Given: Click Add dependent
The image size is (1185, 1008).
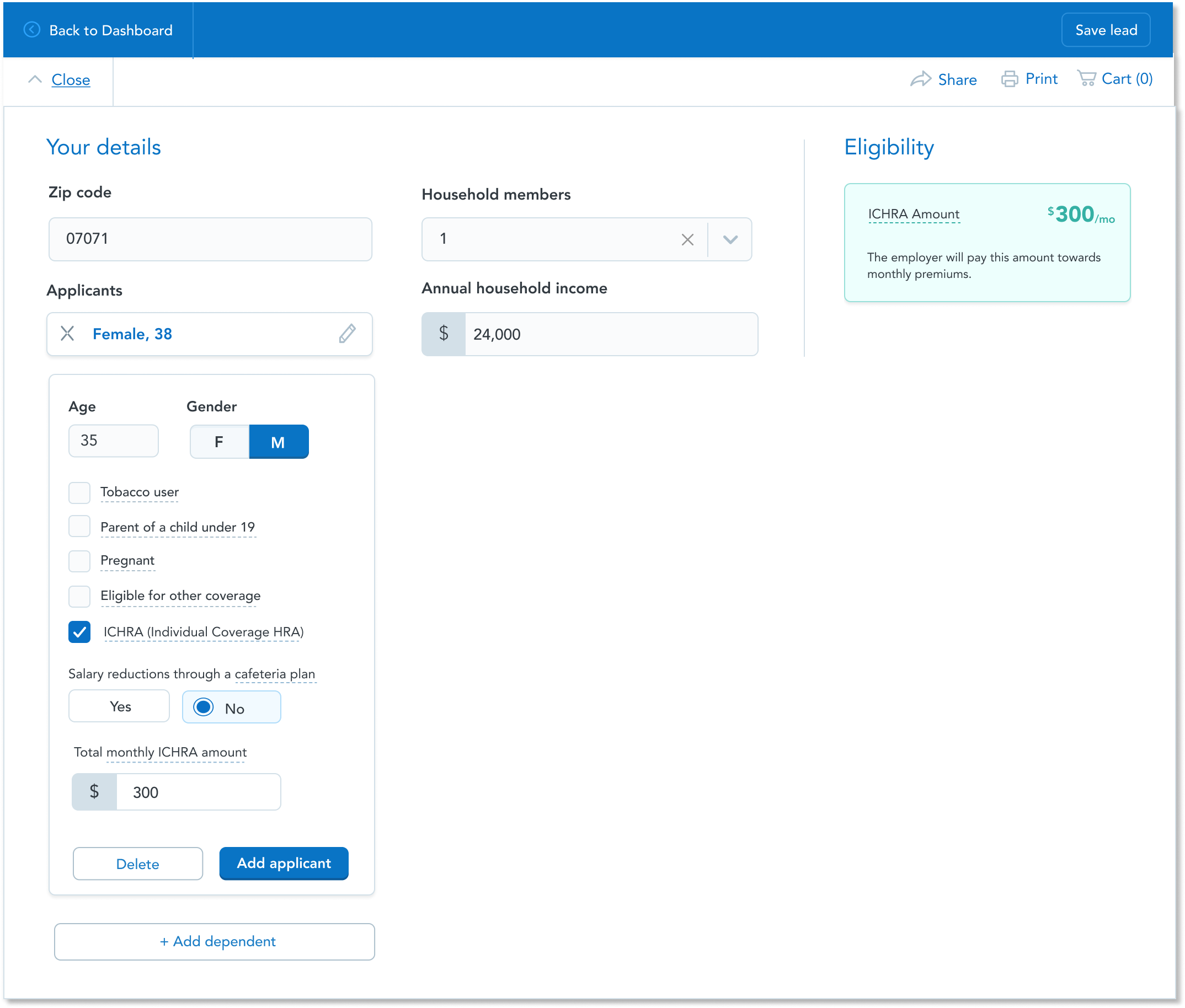Looking at the screenshot, I should point(215,942).
